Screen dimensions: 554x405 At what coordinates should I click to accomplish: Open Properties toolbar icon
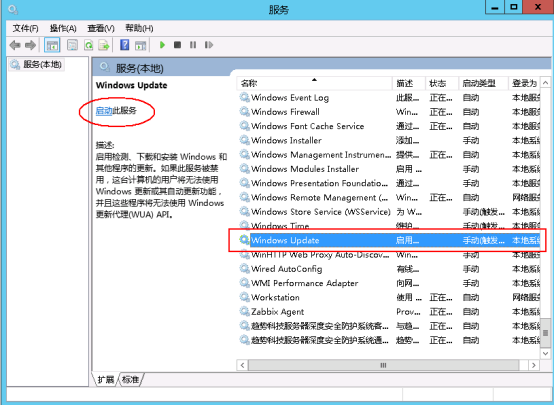point(72,45)
